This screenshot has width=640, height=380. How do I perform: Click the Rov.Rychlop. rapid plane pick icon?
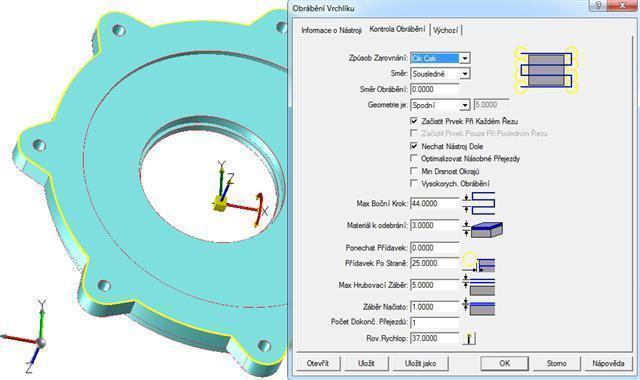point(469,338)
